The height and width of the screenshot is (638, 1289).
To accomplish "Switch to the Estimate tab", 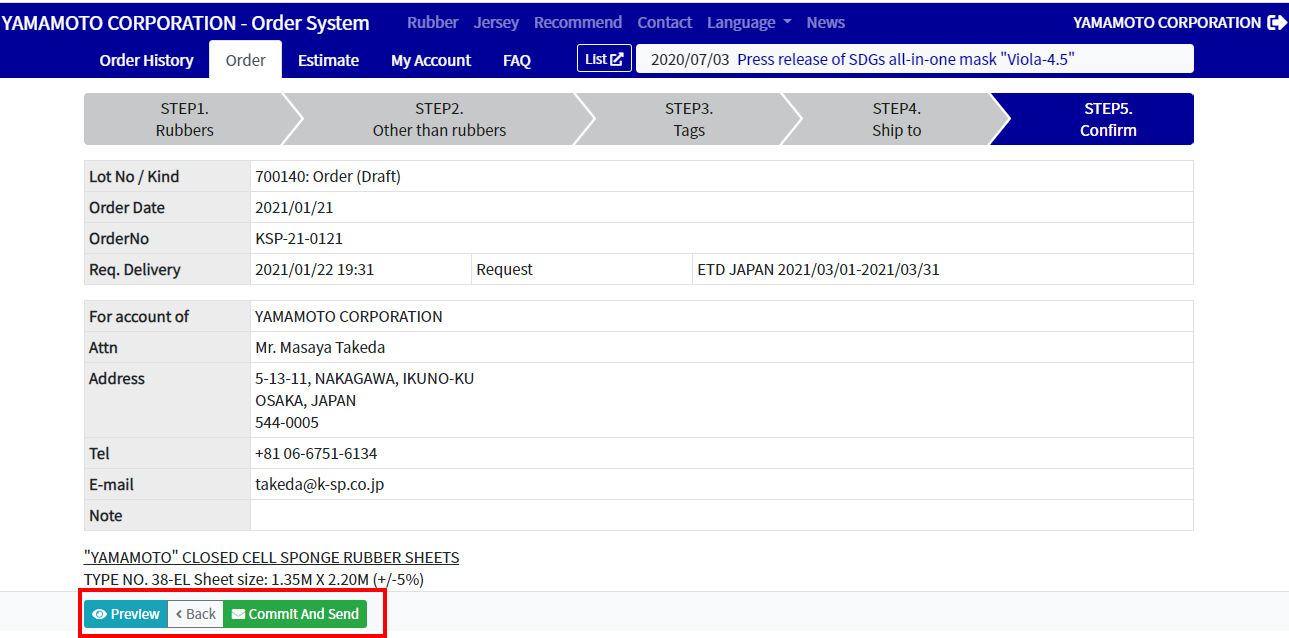I will [x=328, y=60].
